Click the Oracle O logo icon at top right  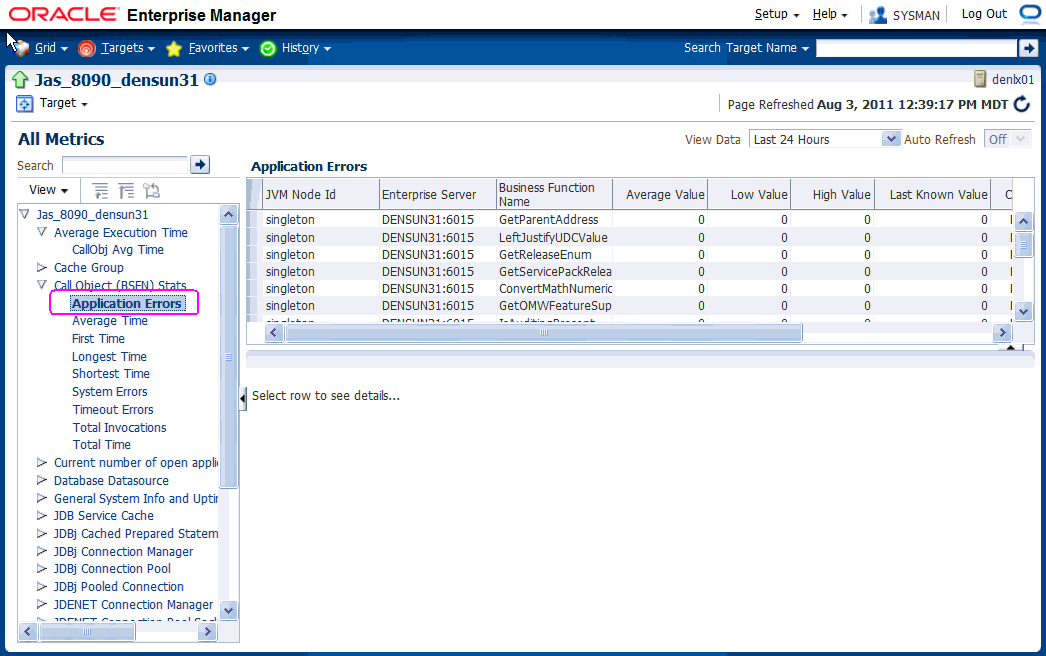click(x=1030, y=14)
